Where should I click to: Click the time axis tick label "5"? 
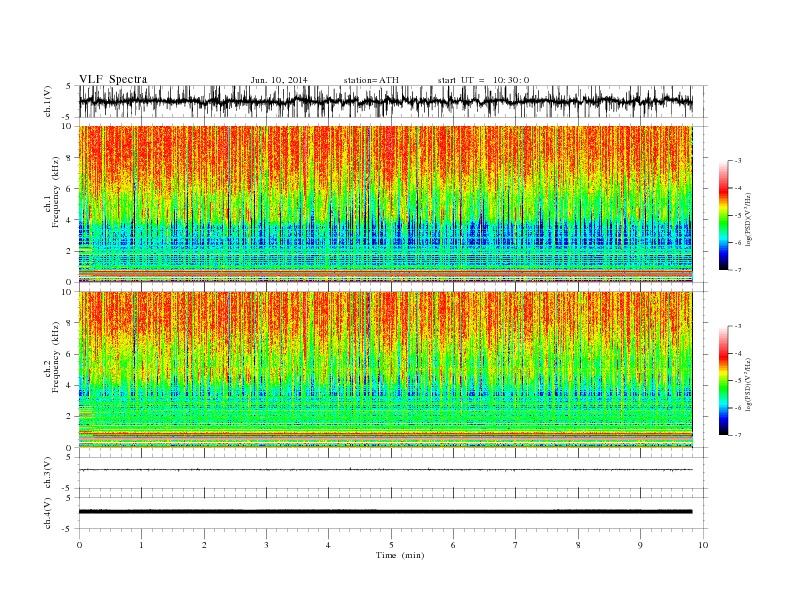(391, 545)
